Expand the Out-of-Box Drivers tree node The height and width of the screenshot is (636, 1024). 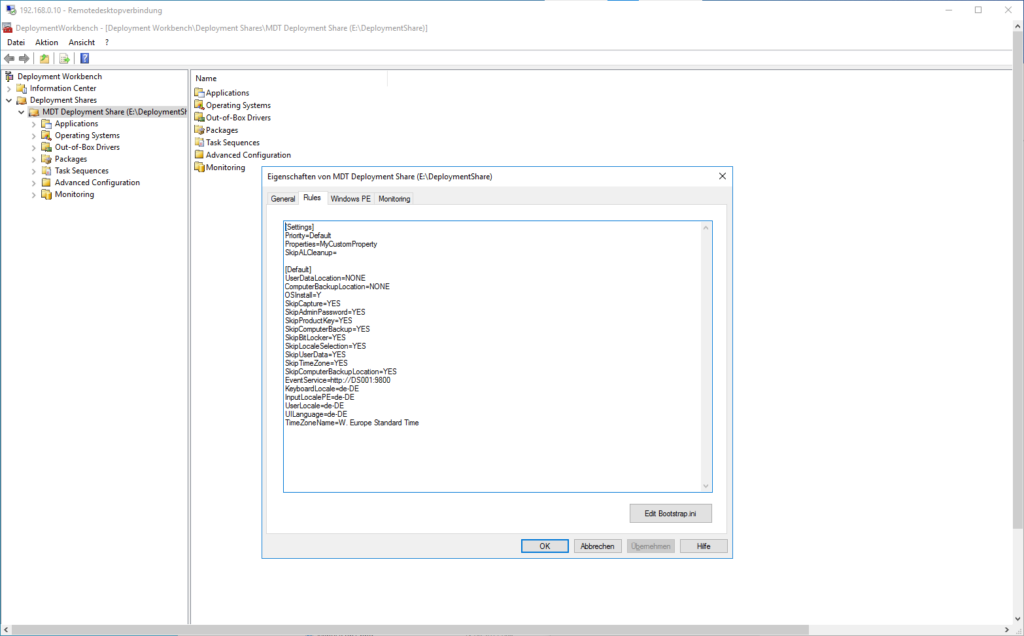pyautogui.click(x=34, y=148)
